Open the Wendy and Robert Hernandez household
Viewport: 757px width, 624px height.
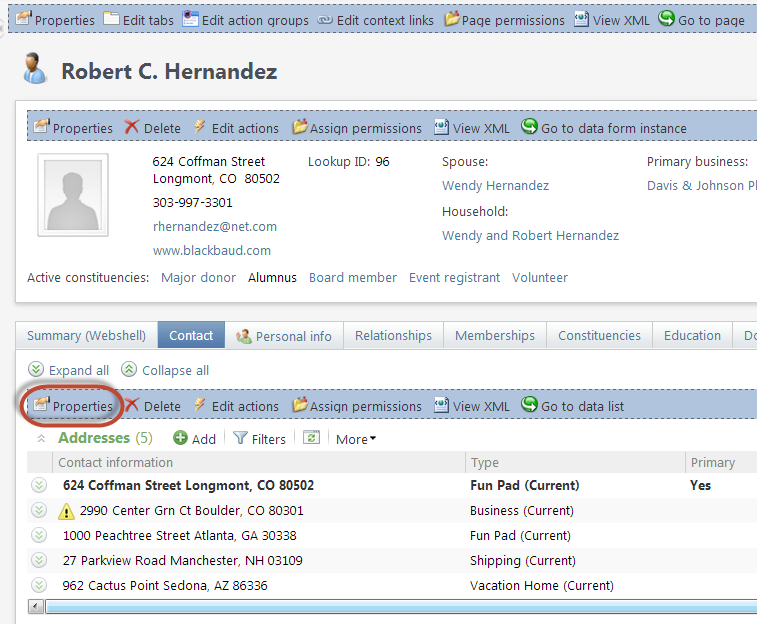click(x=530, y=236)
